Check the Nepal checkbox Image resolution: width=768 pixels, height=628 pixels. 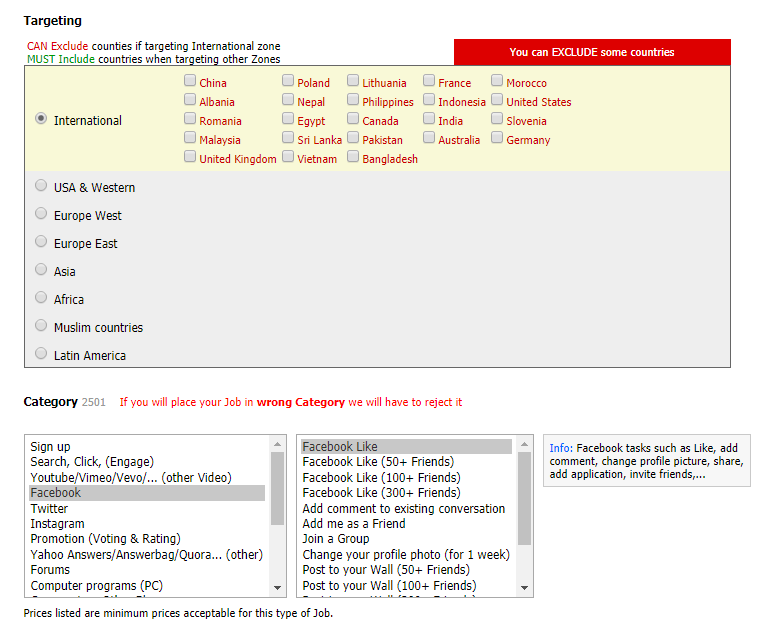pyautogui.click(x=288, y=99)
